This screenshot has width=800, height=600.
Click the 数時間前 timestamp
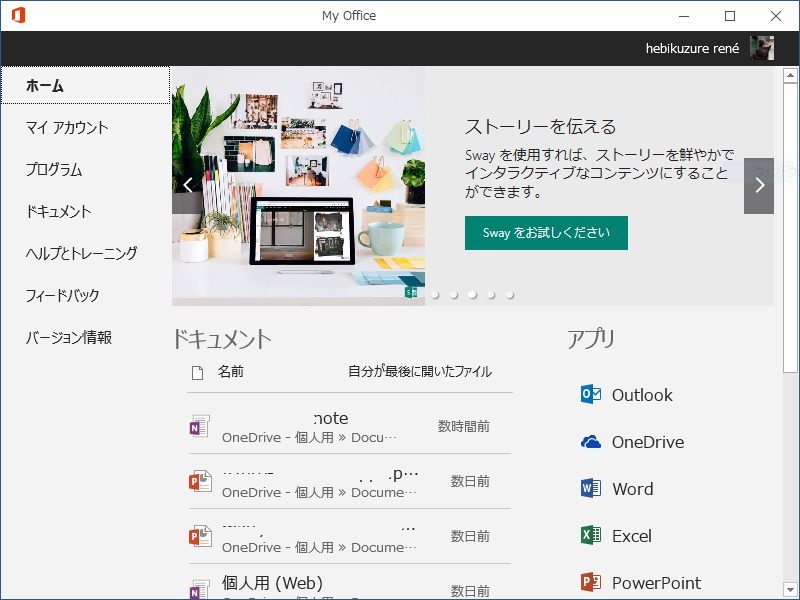pos(463,427)
